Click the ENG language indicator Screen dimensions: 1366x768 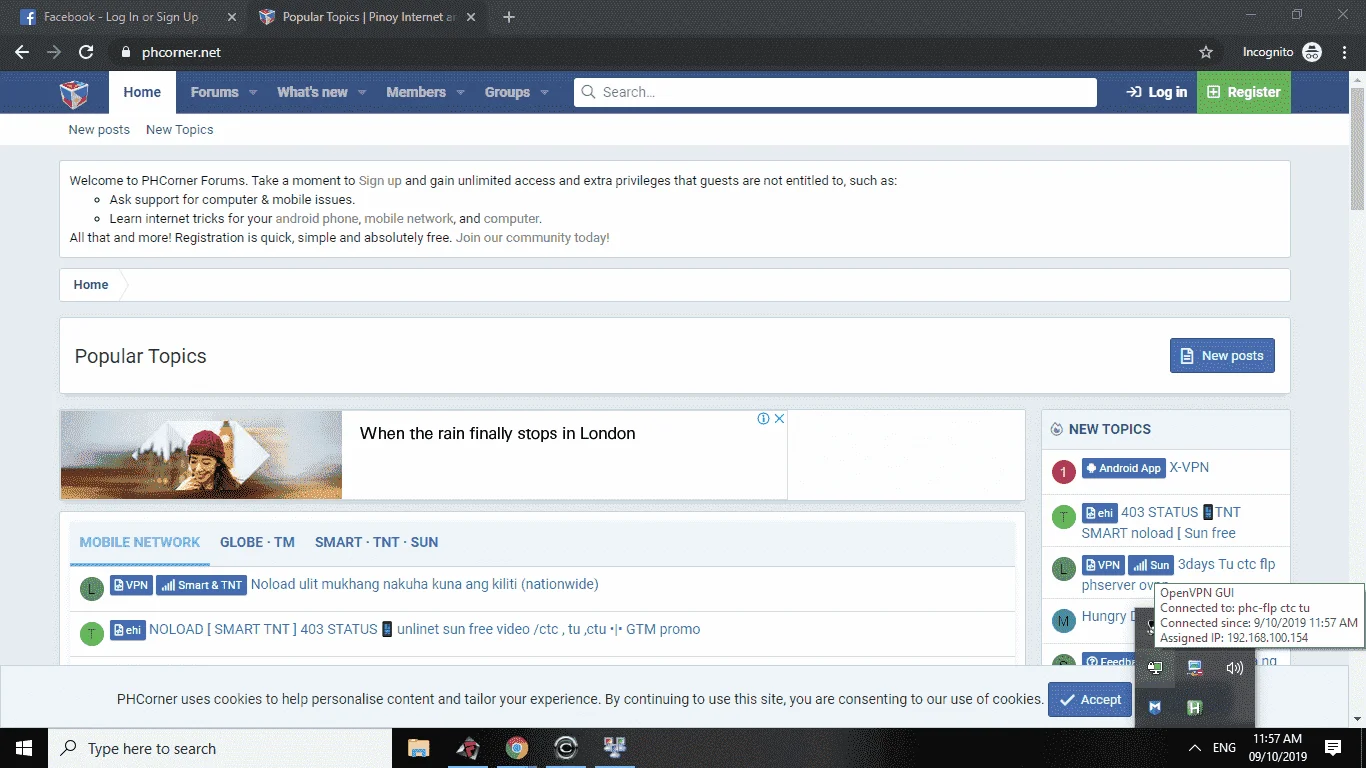[1224, 748]
